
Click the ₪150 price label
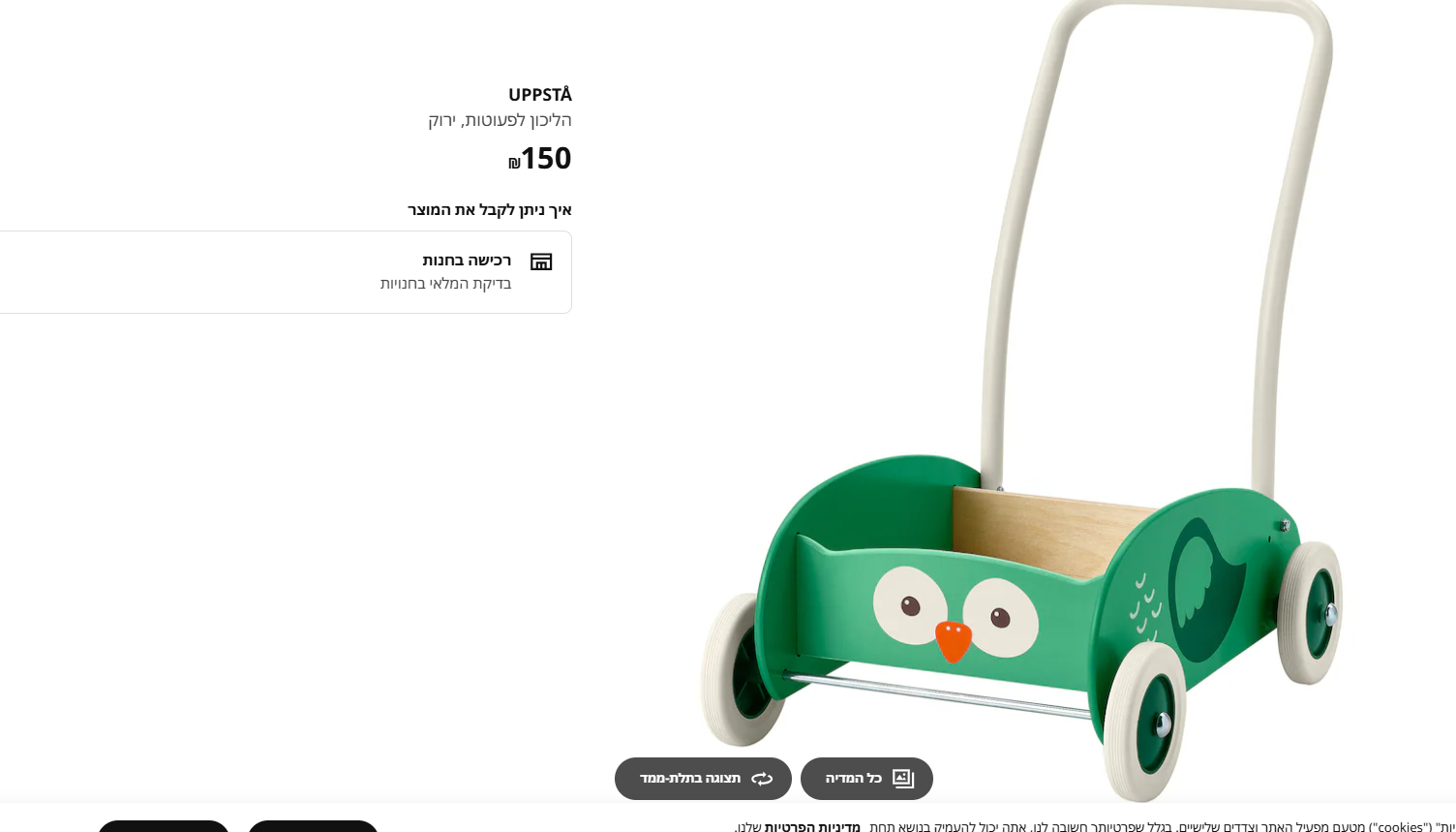(x=540, y=158)
